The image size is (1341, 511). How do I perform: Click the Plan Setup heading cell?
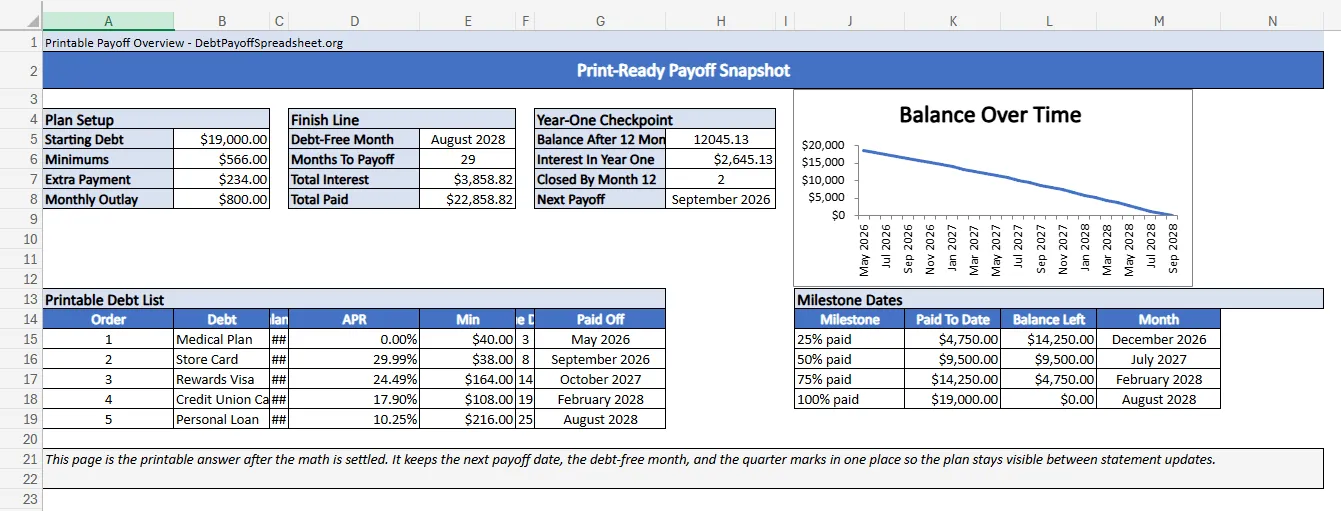tap(156, 119)
